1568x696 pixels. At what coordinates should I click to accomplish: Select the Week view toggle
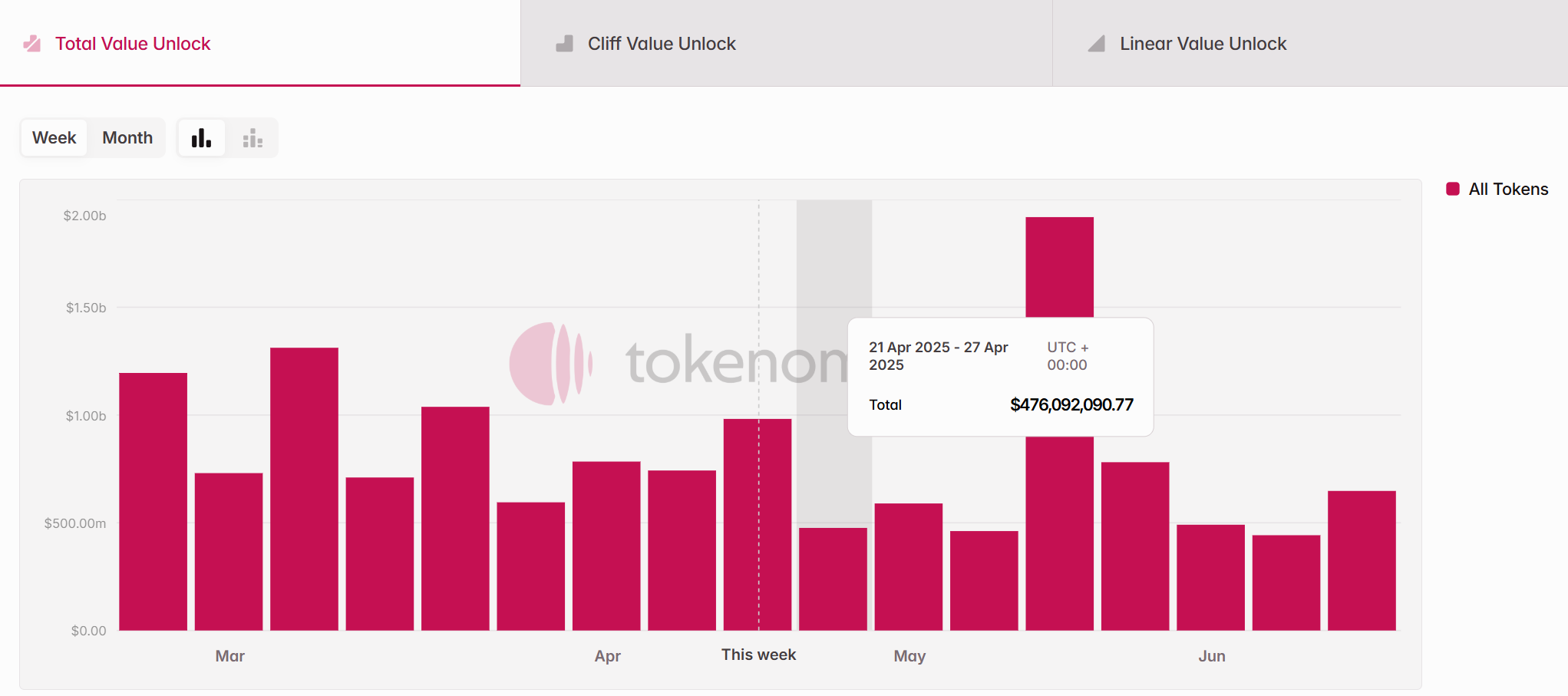point(54,137)
